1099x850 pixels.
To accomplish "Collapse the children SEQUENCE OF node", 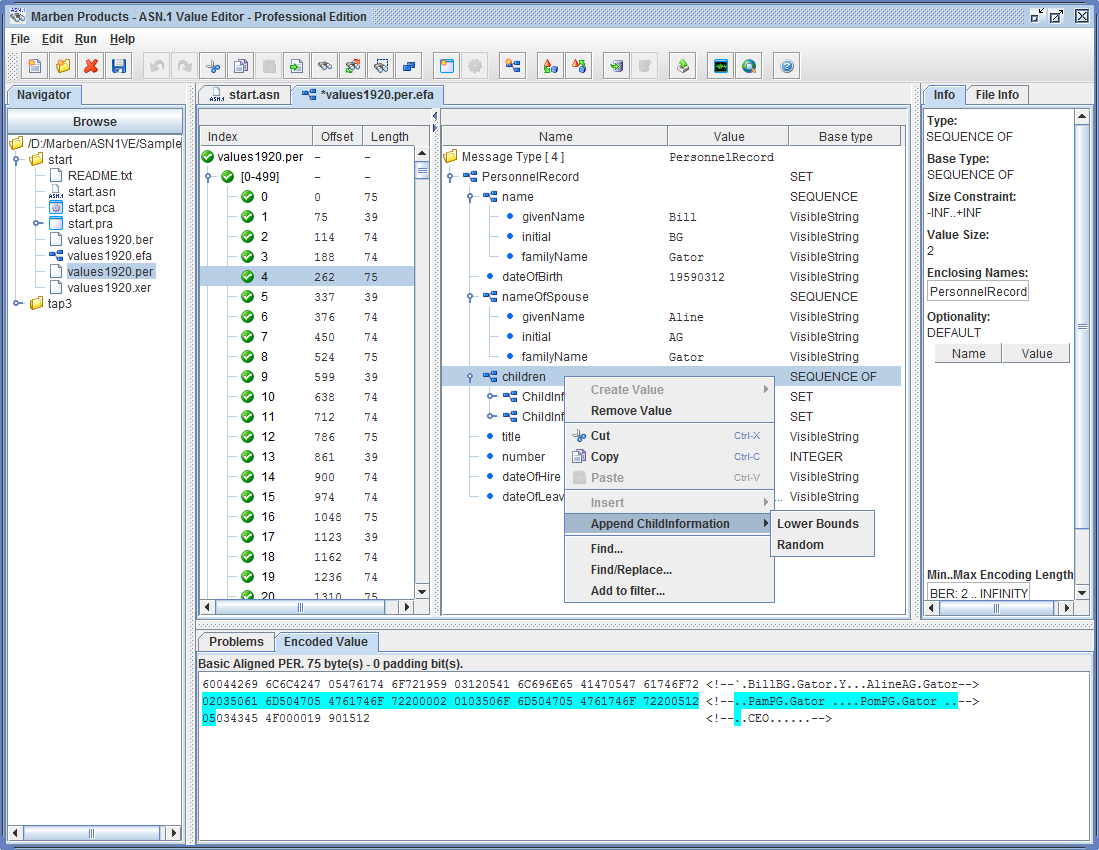I will (x=470, y=377).
